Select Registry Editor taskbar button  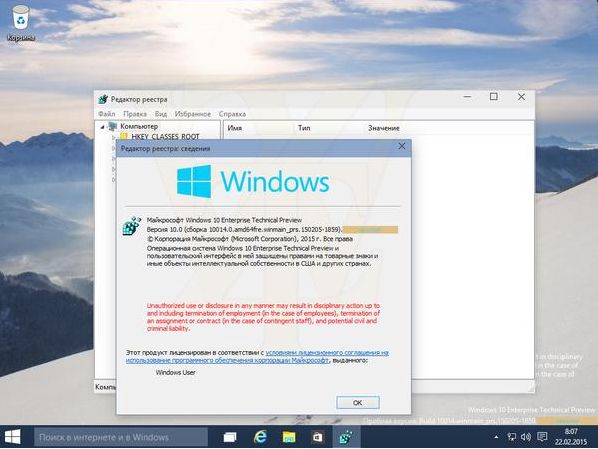[x=346, y=437]
